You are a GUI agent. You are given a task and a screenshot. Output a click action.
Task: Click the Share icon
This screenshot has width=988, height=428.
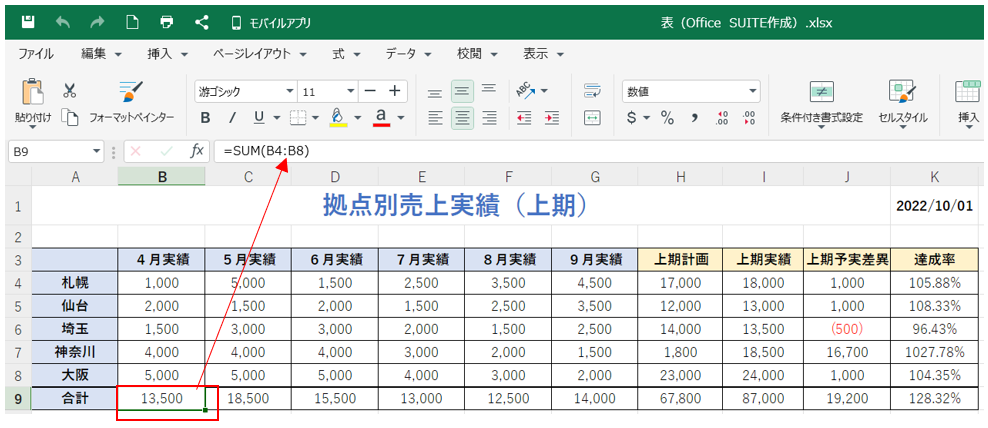(x=202, y=21)
